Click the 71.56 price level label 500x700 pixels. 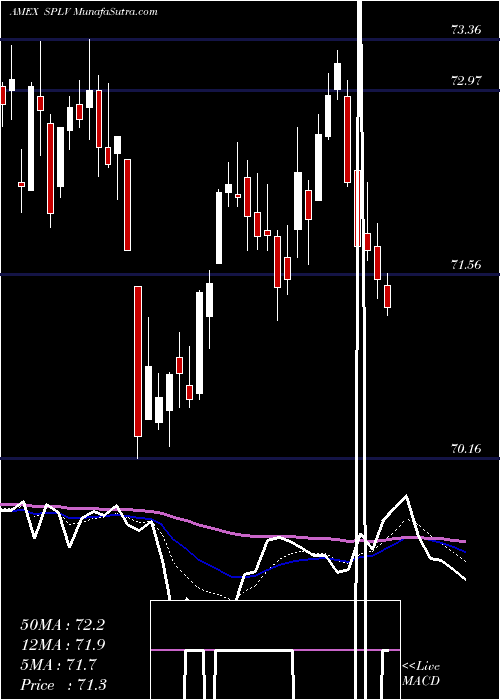466,265
